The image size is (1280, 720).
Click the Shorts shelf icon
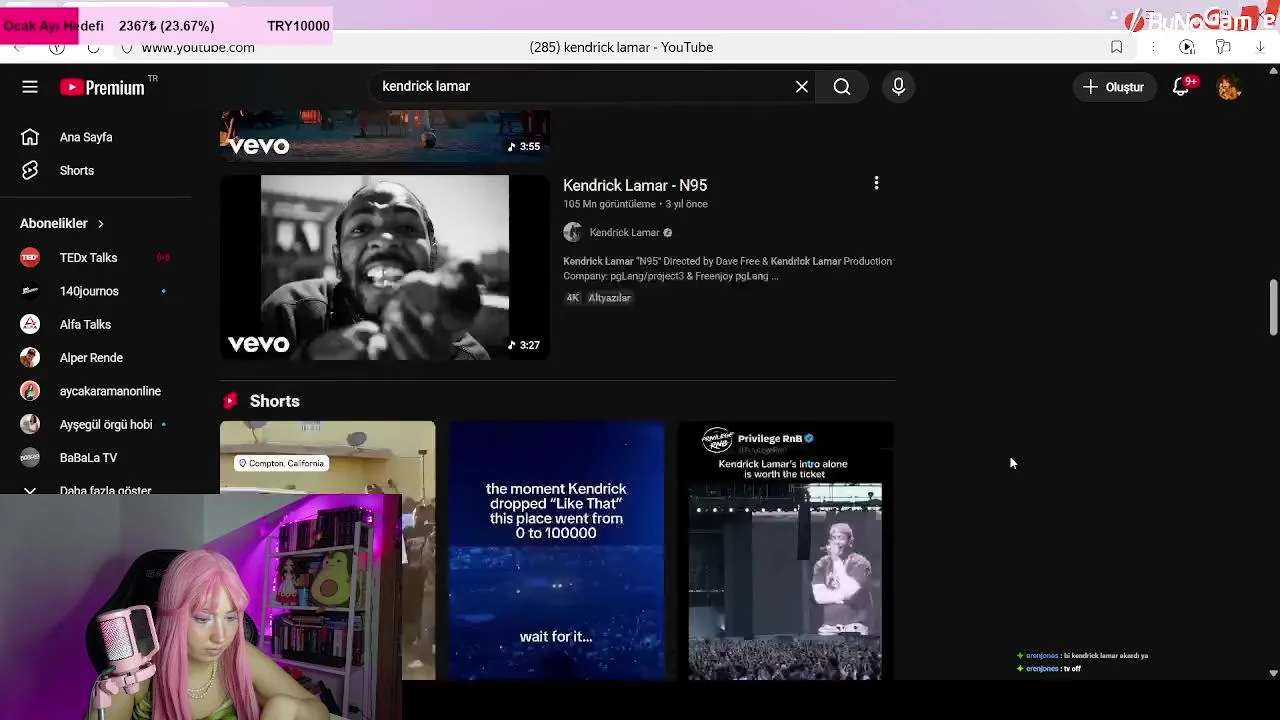(231, 401)
